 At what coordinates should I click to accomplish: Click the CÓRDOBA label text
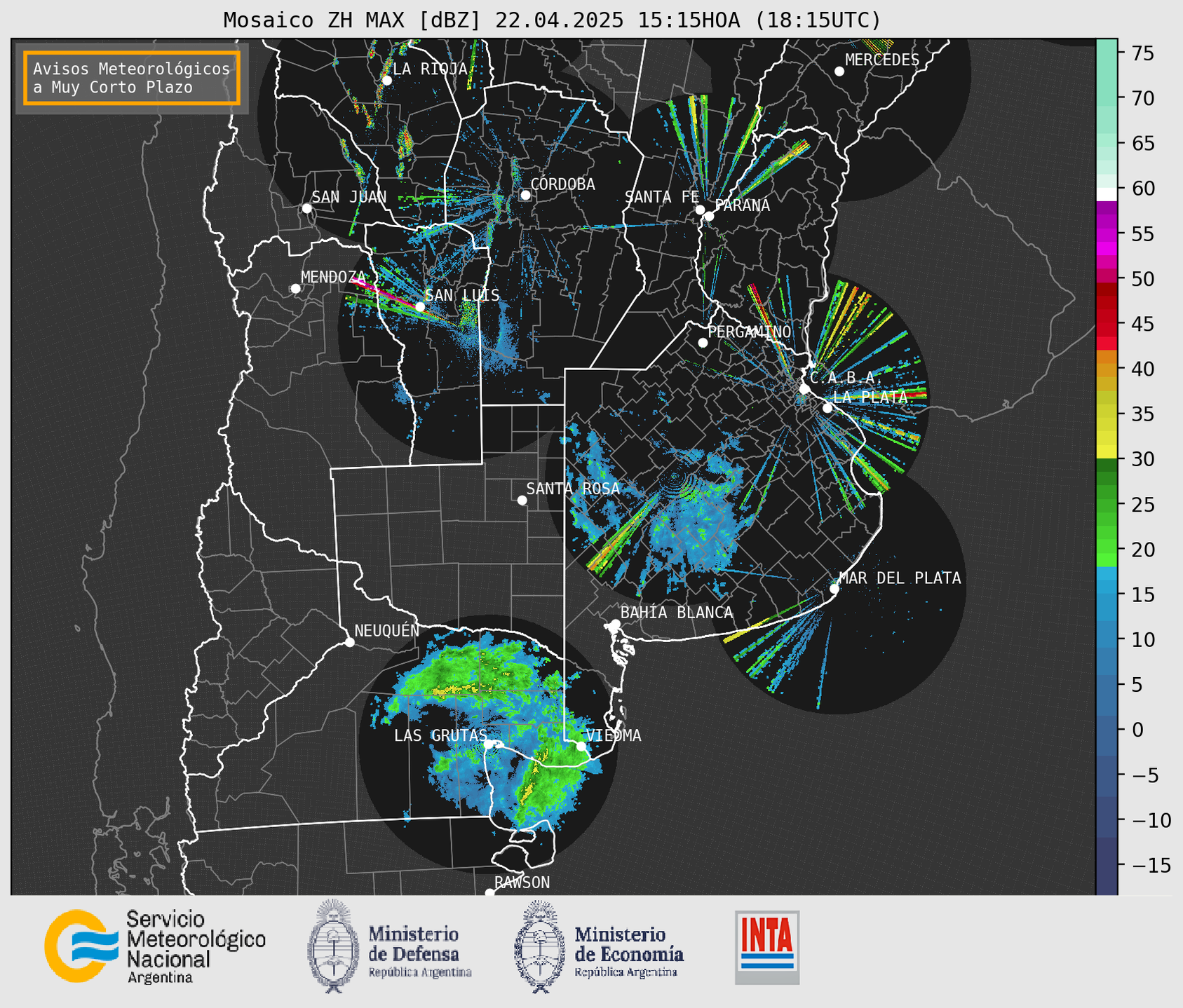(562, 184)
